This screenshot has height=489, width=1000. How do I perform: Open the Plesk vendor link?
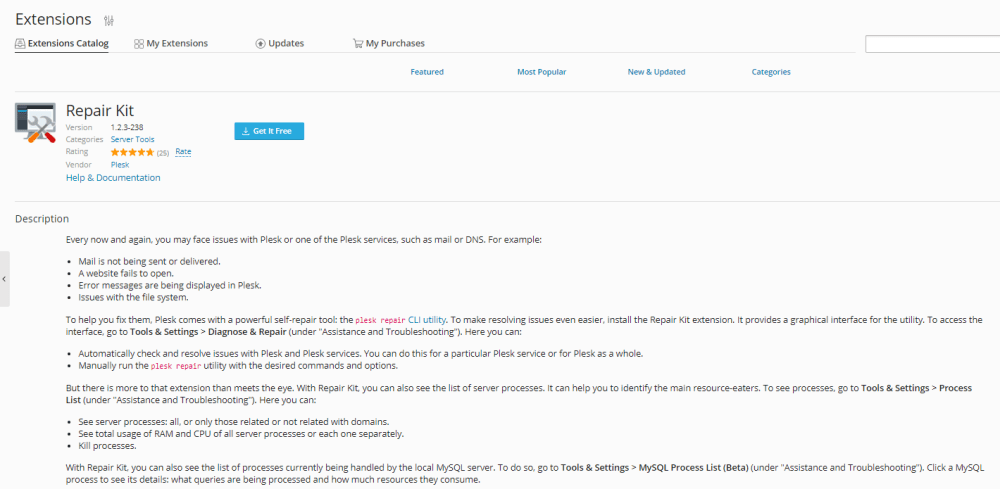click(120, 164)
